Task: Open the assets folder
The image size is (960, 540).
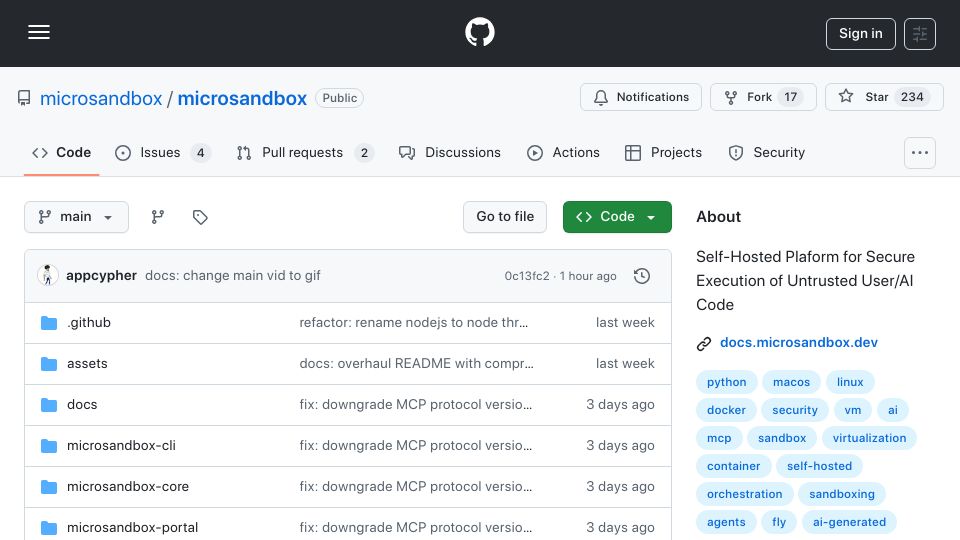Action: [87, 364]
